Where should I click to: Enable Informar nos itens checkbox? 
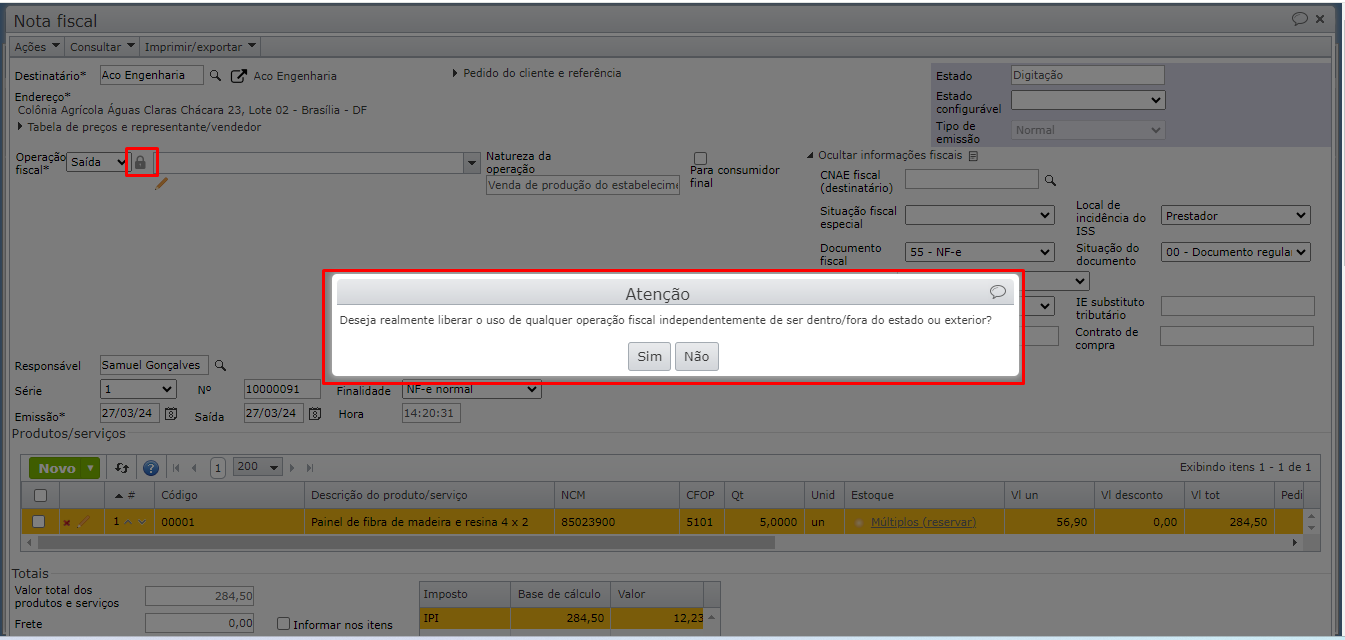click(284, 624)
